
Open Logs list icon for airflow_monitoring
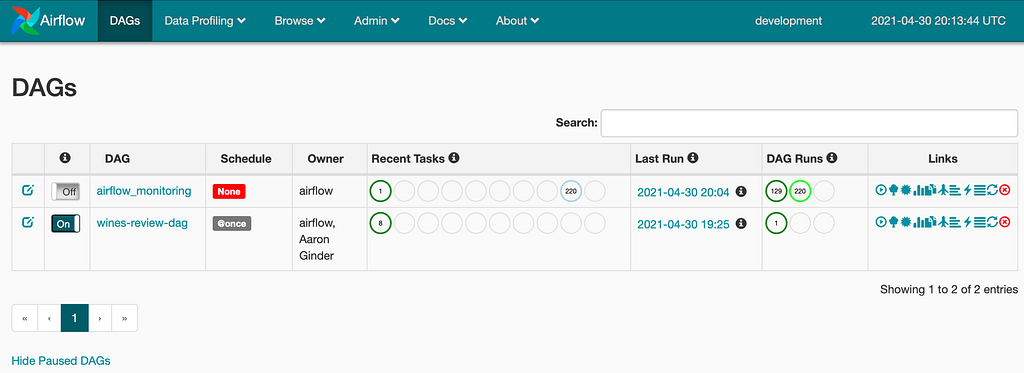point(980,190)
